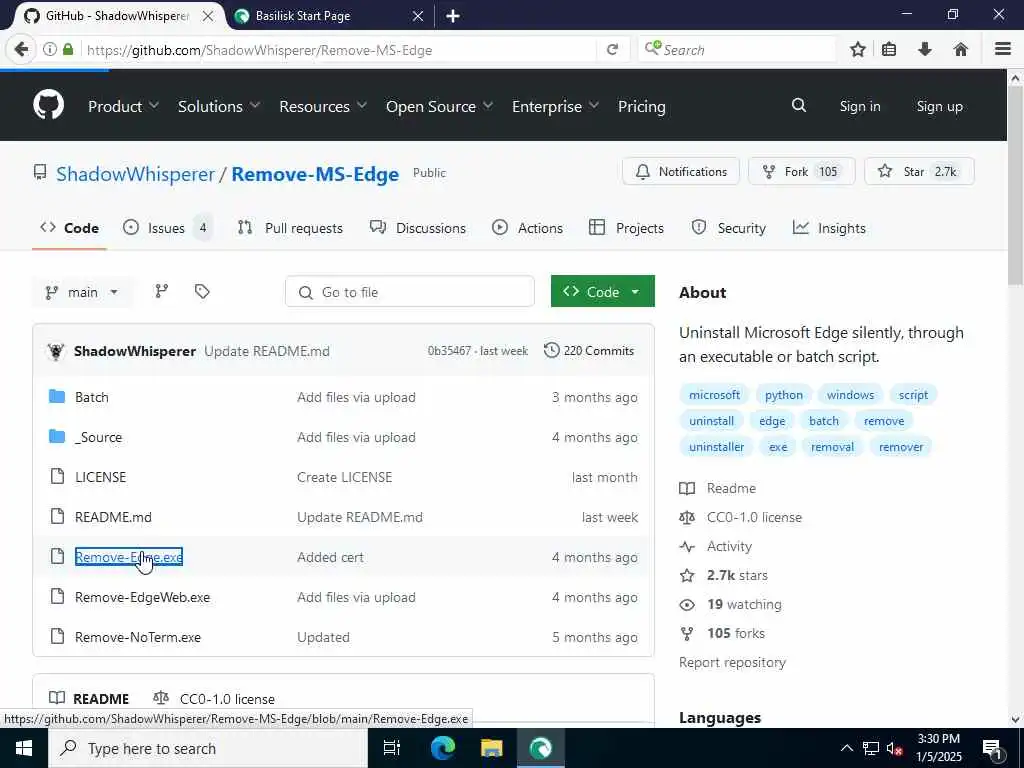Screen dimensions: 1024x768
Task: Click the URL address bar
Action: [x=338, y=50]
